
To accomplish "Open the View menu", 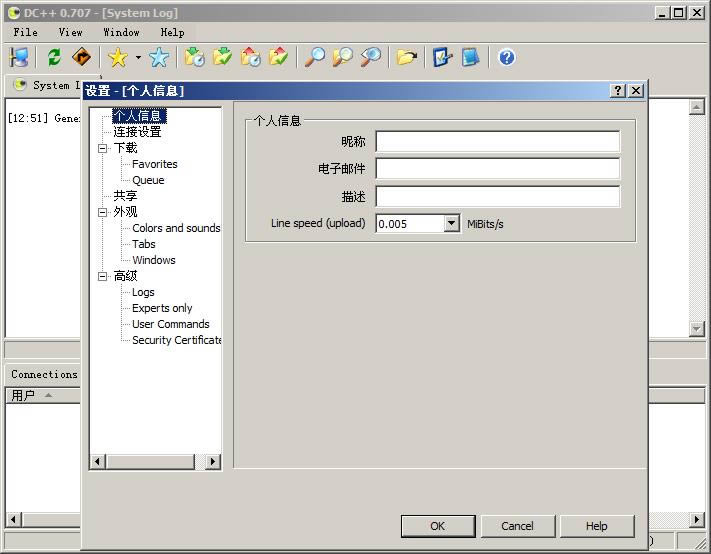I will (x=70, y=32).
